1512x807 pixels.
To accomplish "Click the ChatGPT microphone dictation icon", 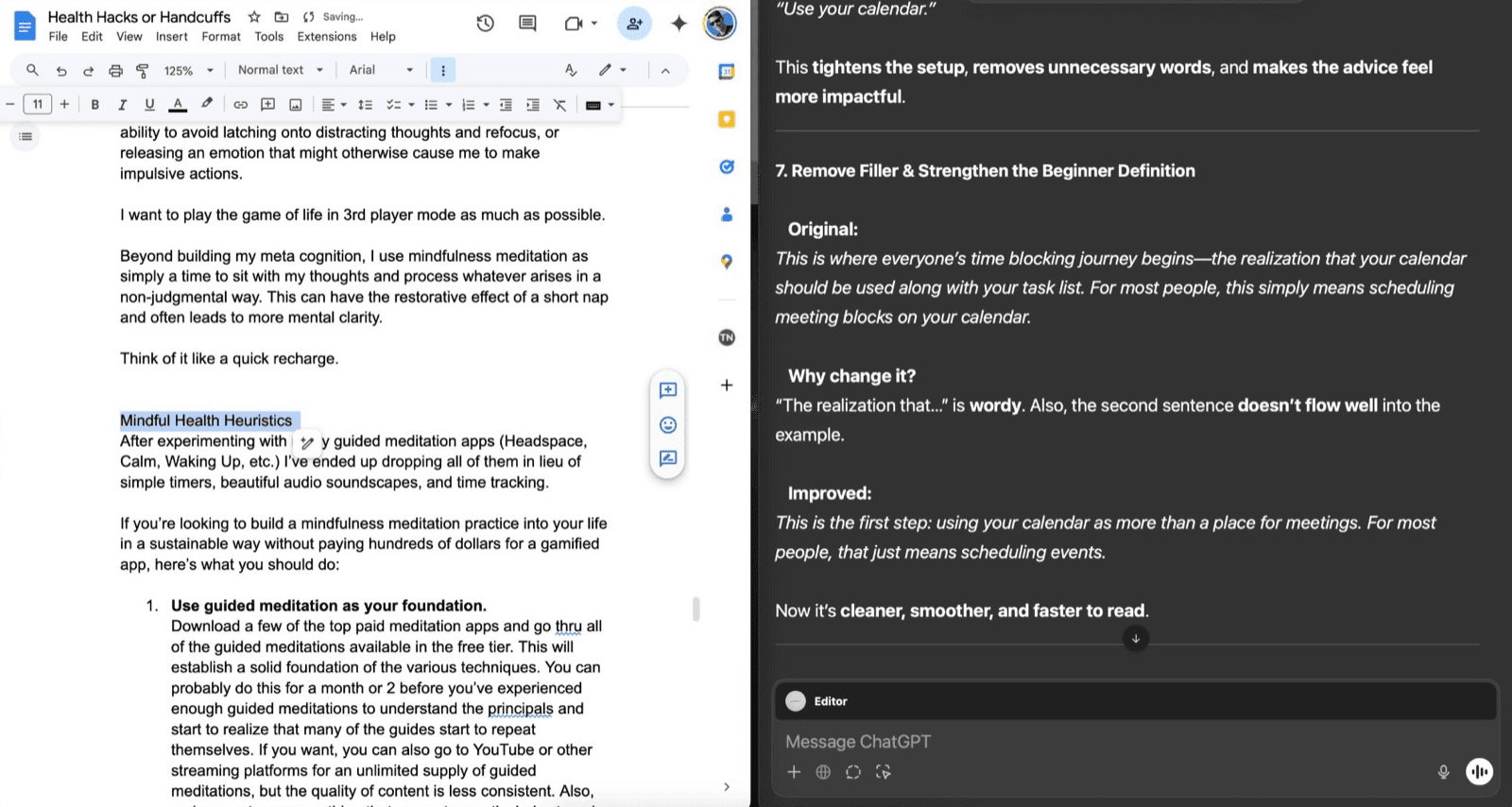I will 1444,772.
